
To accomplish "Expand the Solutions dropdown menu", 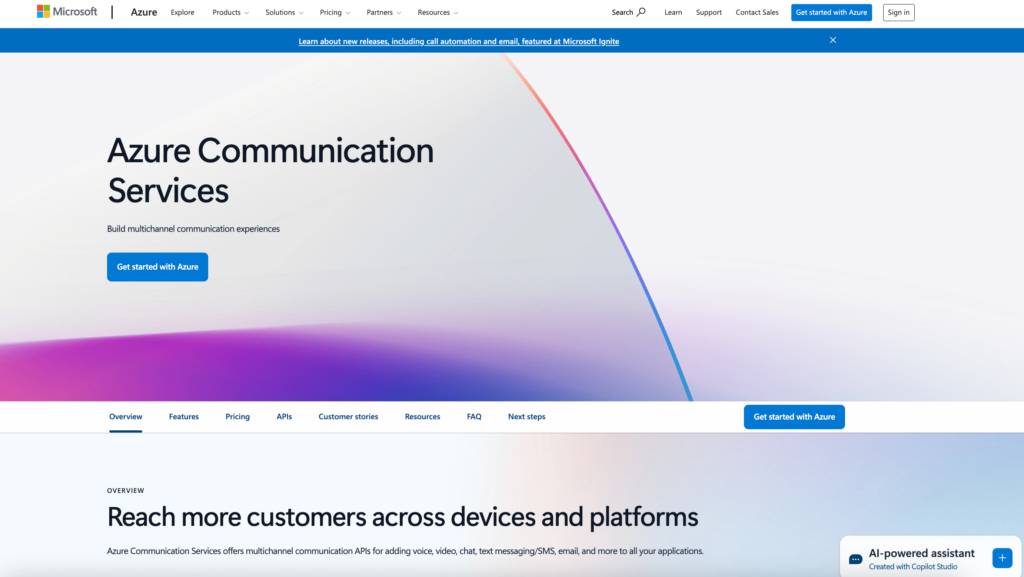I will click(284, 13).
